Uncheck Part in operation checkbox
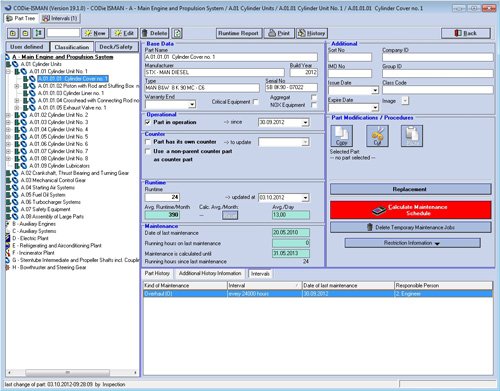500x391 pixels. [x=148, y=122]
